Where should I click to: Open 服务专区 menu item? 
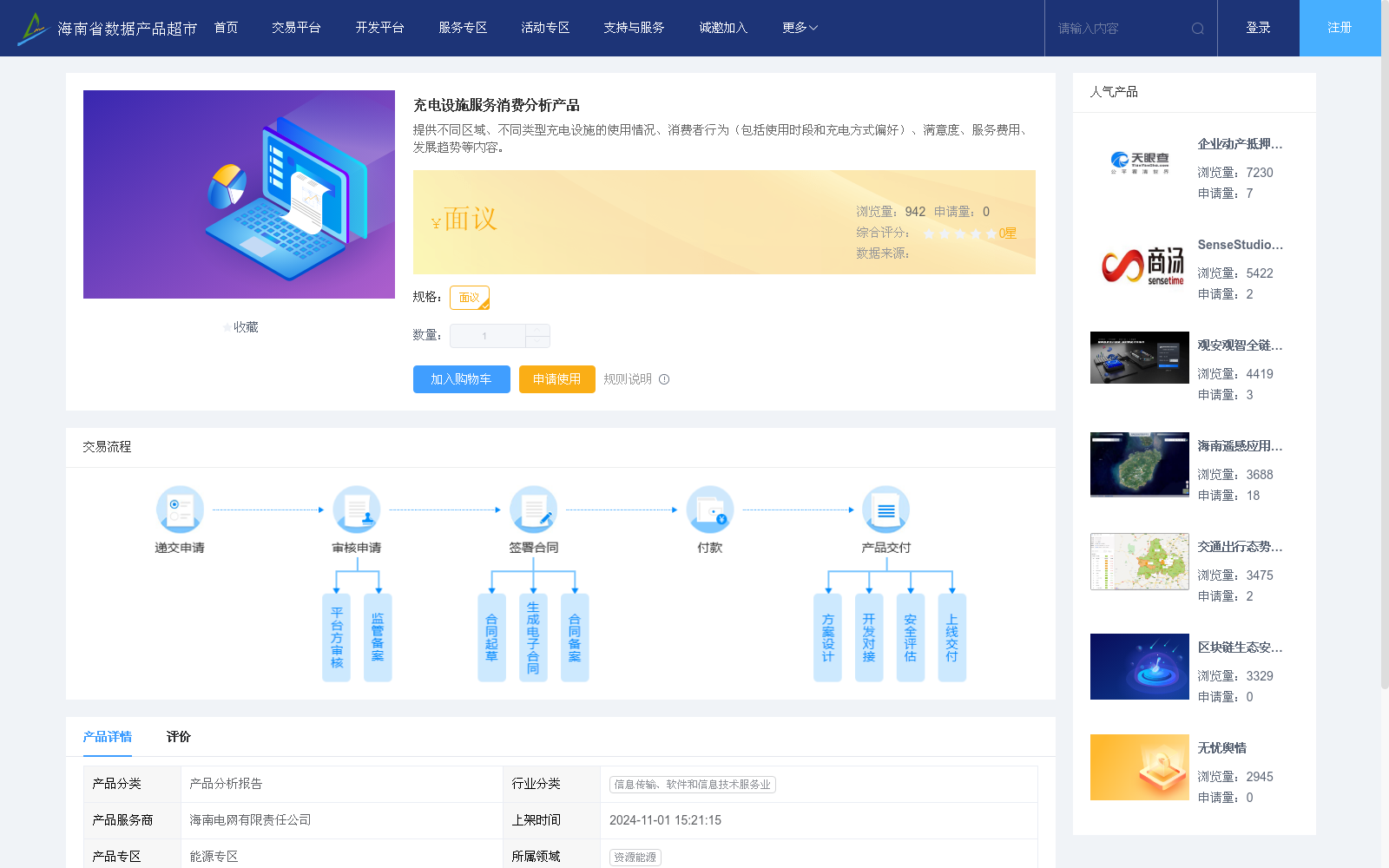tap(463, 28)
